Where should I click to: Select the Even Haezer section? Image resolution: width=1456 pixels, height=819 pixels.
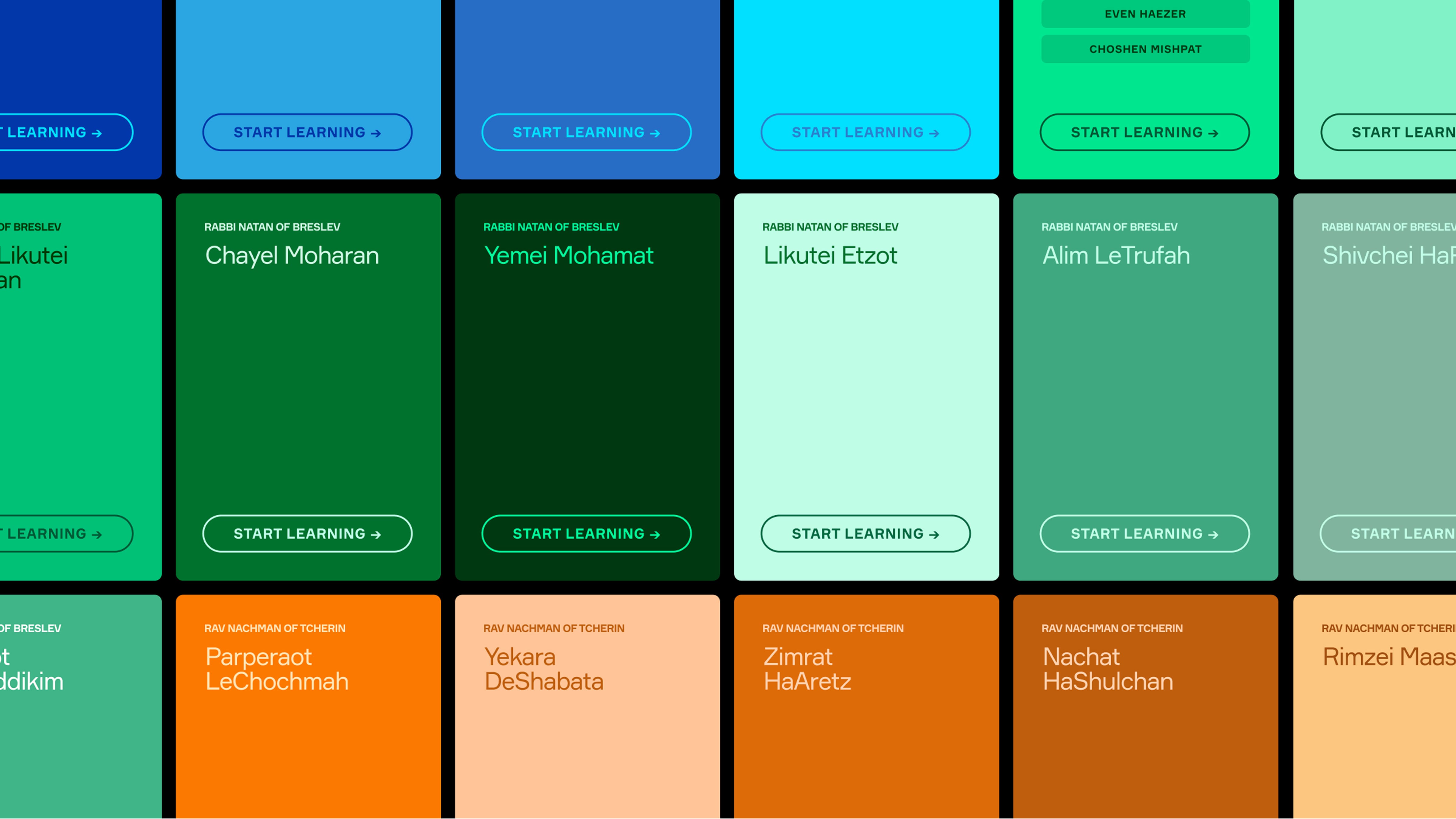[x=1145, y=14]
